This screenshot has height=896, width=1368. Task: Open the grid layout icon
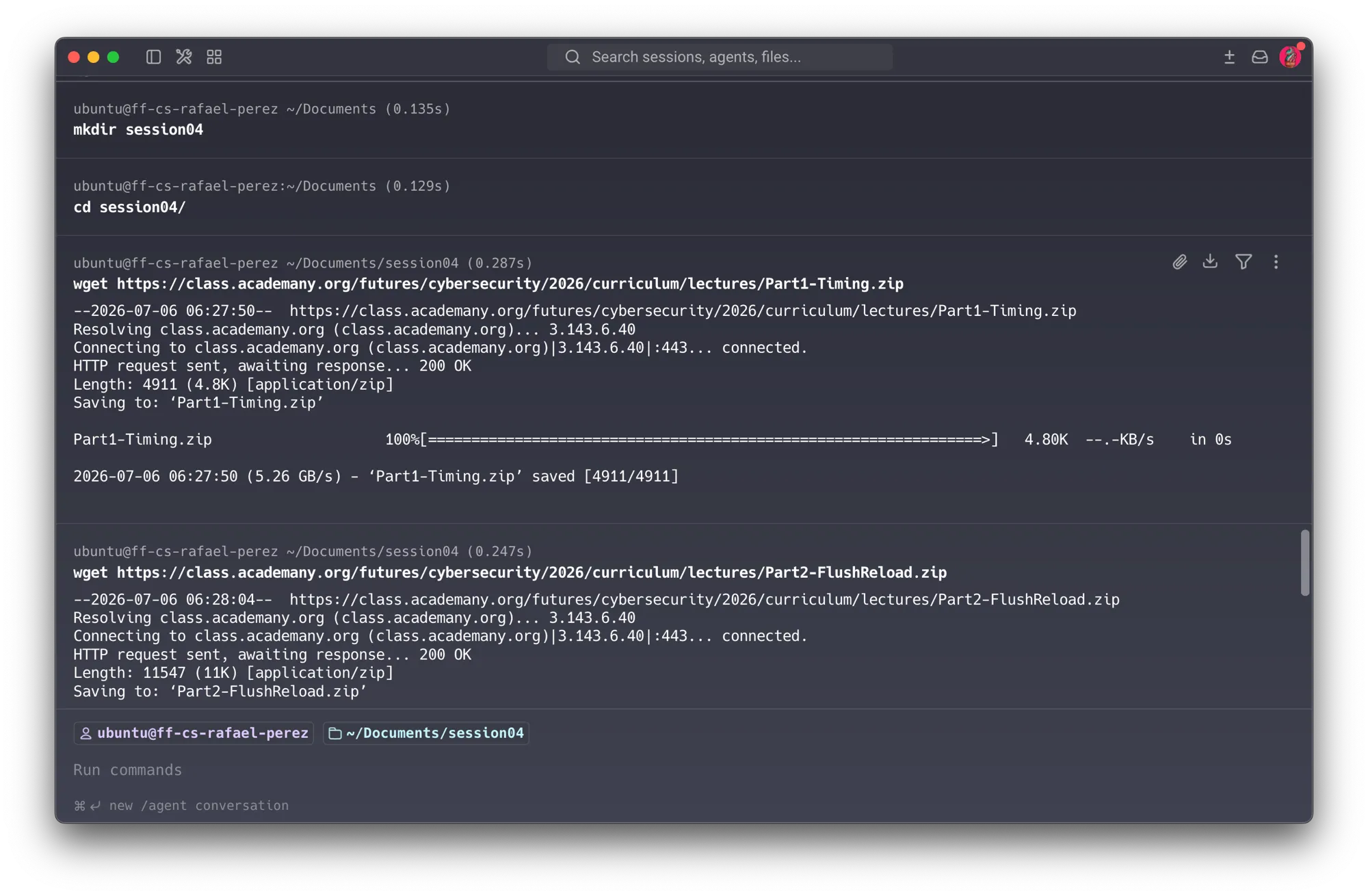pyautogui.click(x=214, y=57)
